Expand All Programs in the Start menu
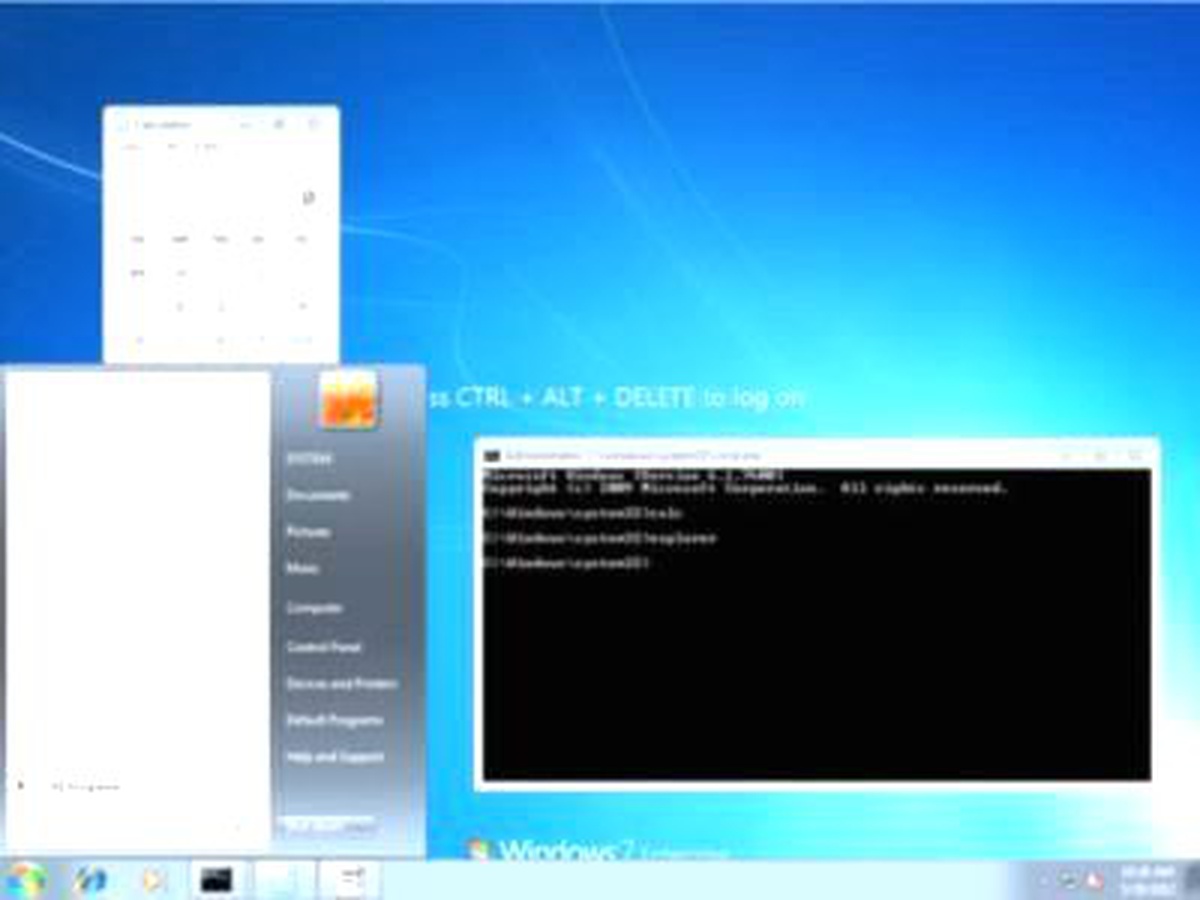 pos(85,787)
